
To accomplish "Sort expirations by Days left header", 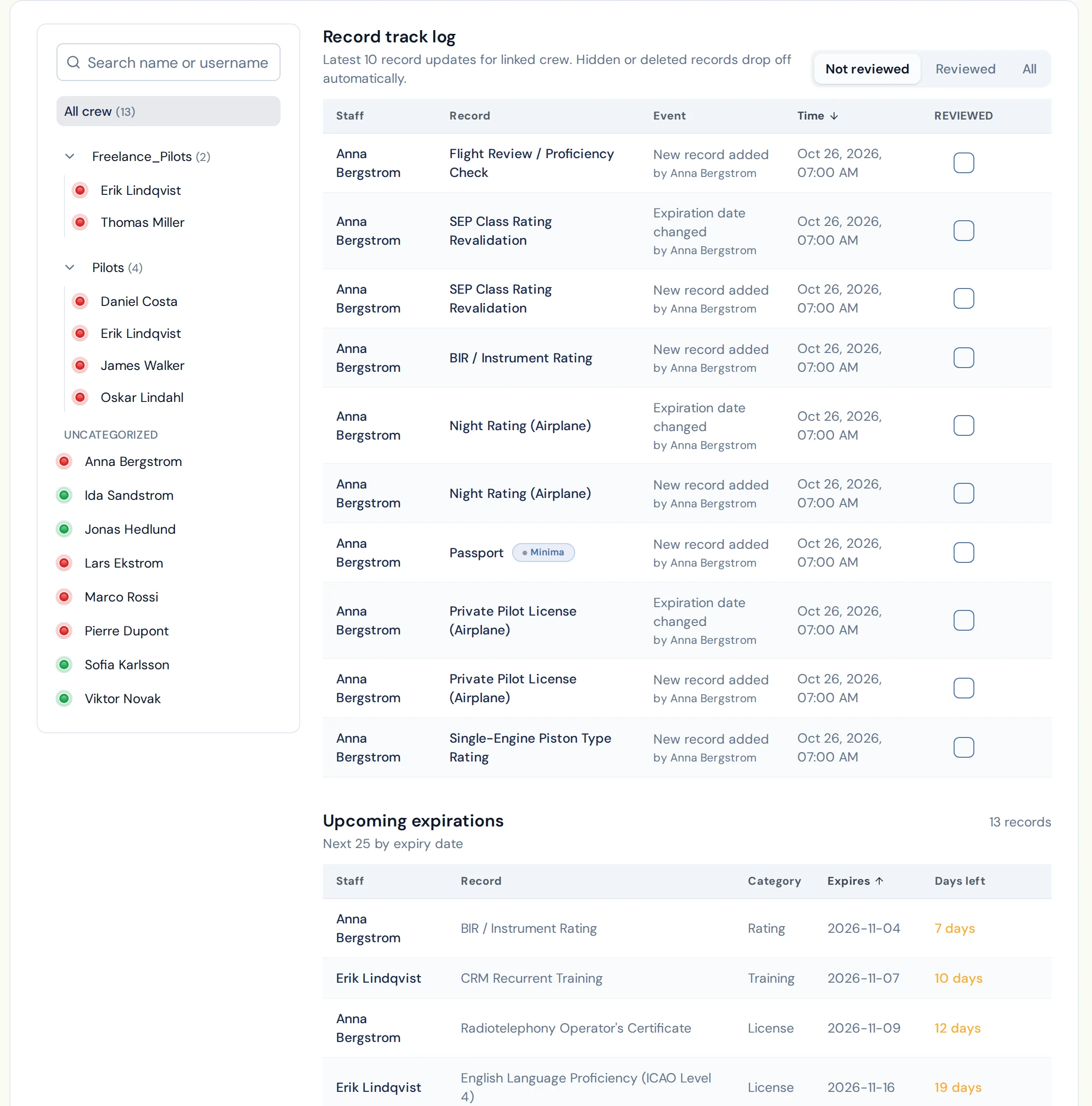I will 959,881.
